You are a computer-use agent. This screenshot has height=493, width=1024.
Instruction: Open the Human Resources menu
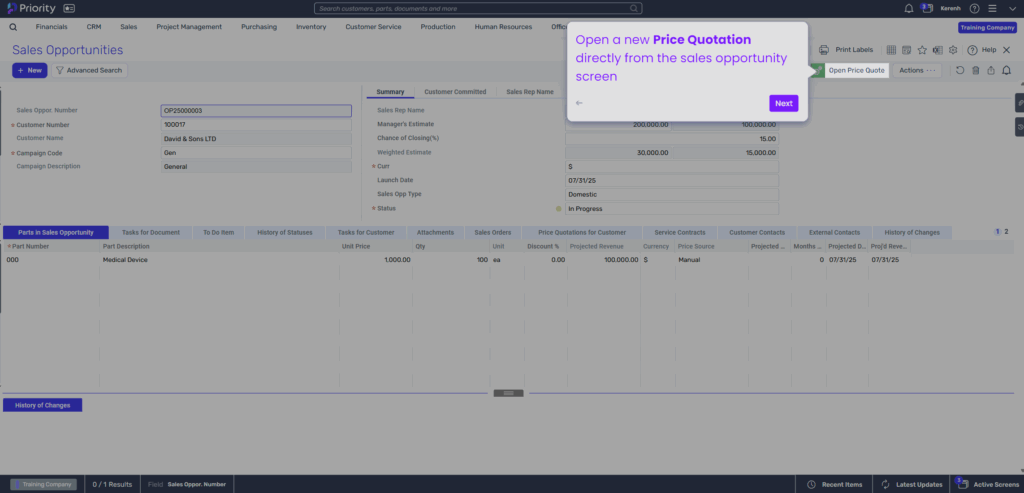pyautogui.click(x=503, y=27)
